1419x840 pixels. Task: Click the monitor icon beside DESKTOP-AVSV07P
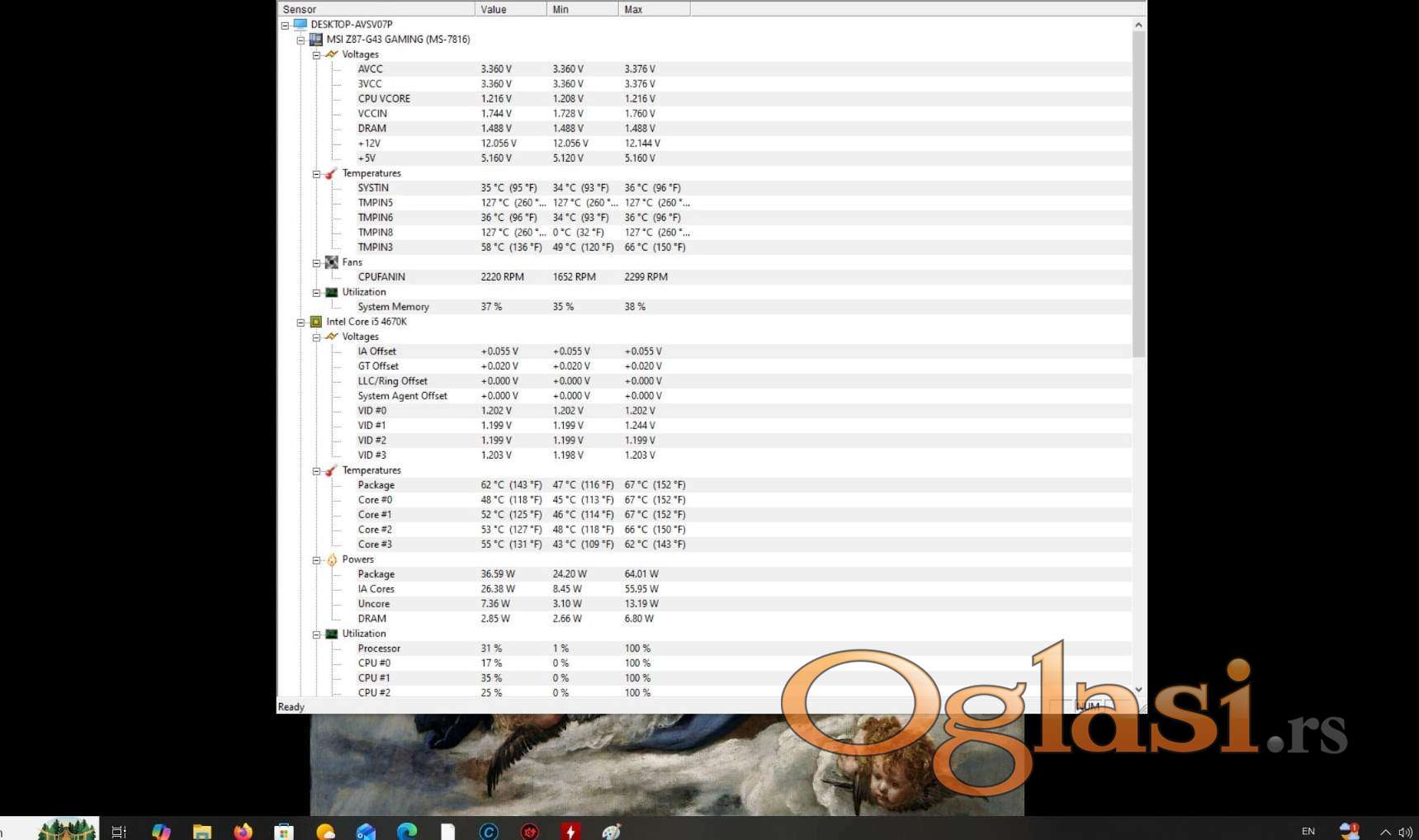pos(300,25)
